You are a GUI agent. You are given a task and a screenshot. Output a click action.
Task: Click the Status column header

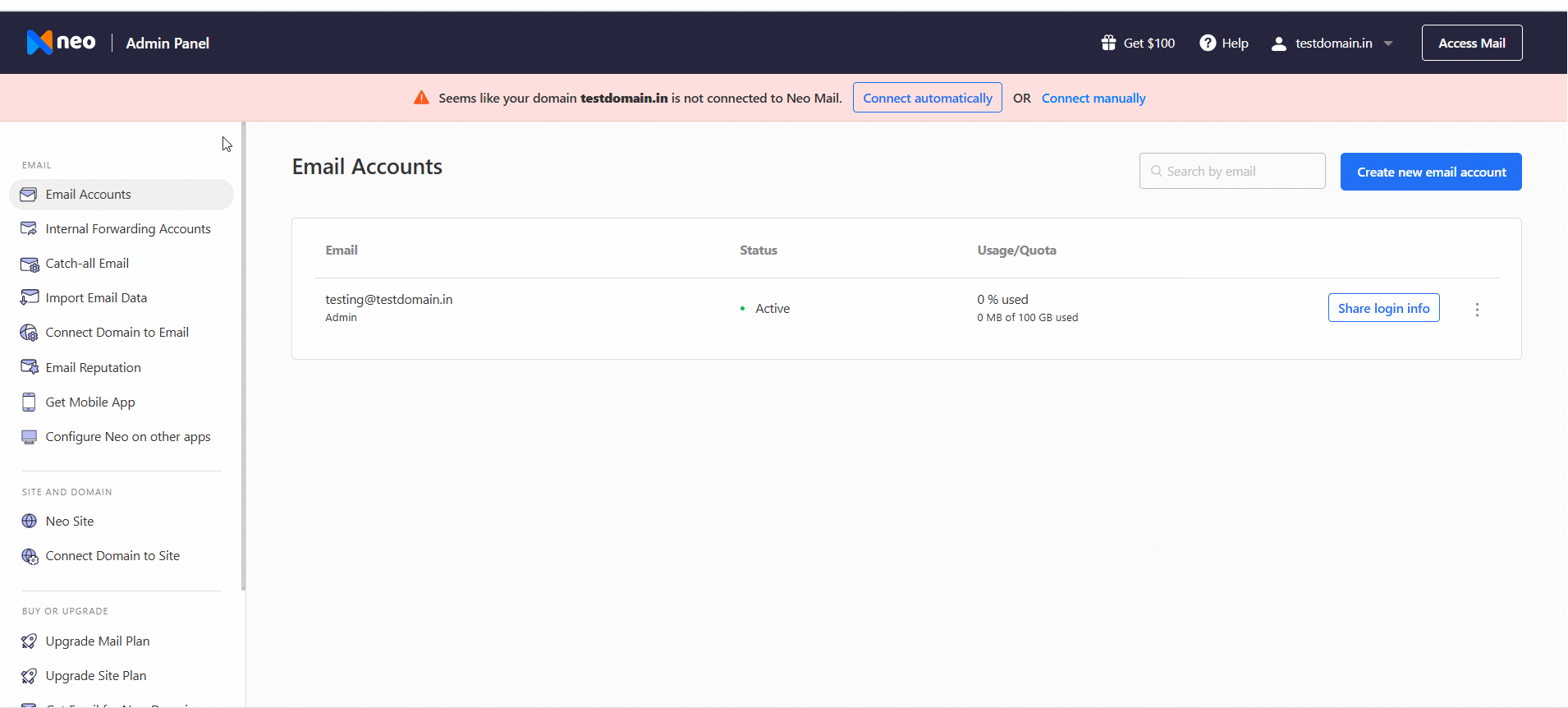click(759, 251)
